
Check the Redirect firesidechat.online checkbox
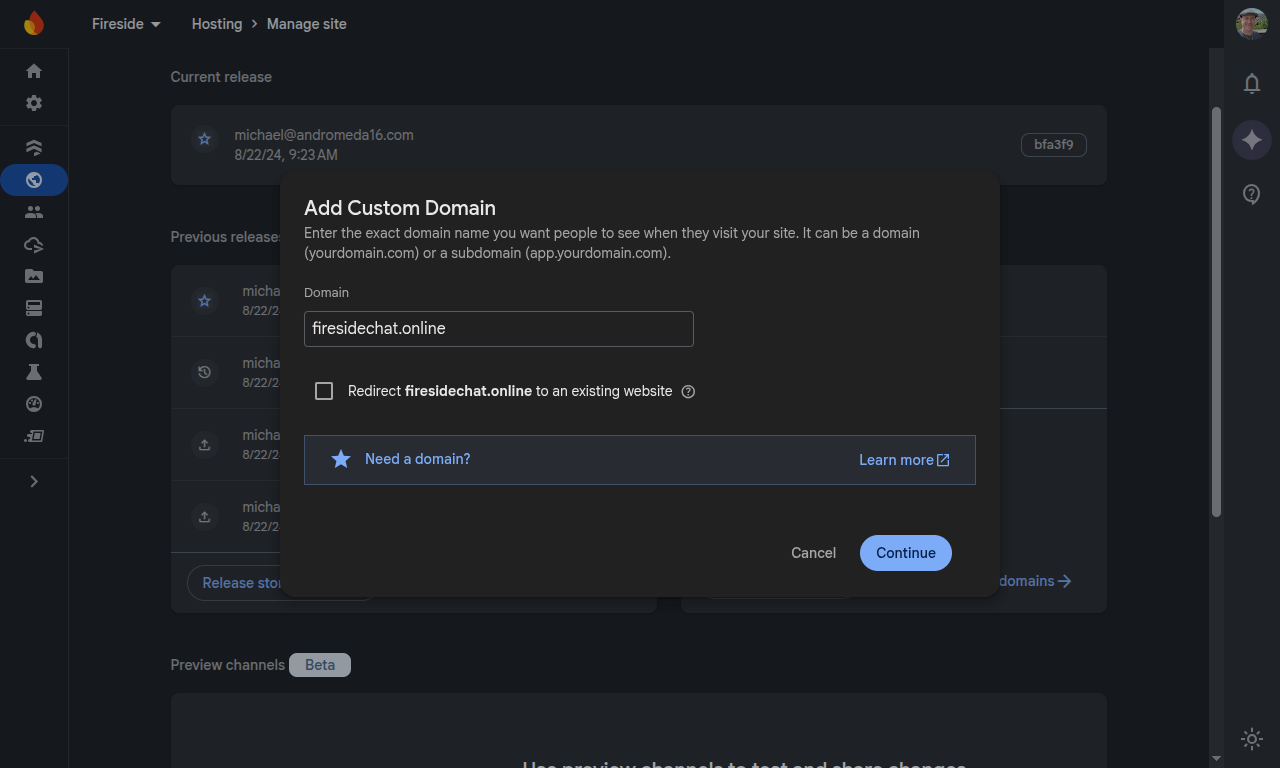(x=324, y=391)
